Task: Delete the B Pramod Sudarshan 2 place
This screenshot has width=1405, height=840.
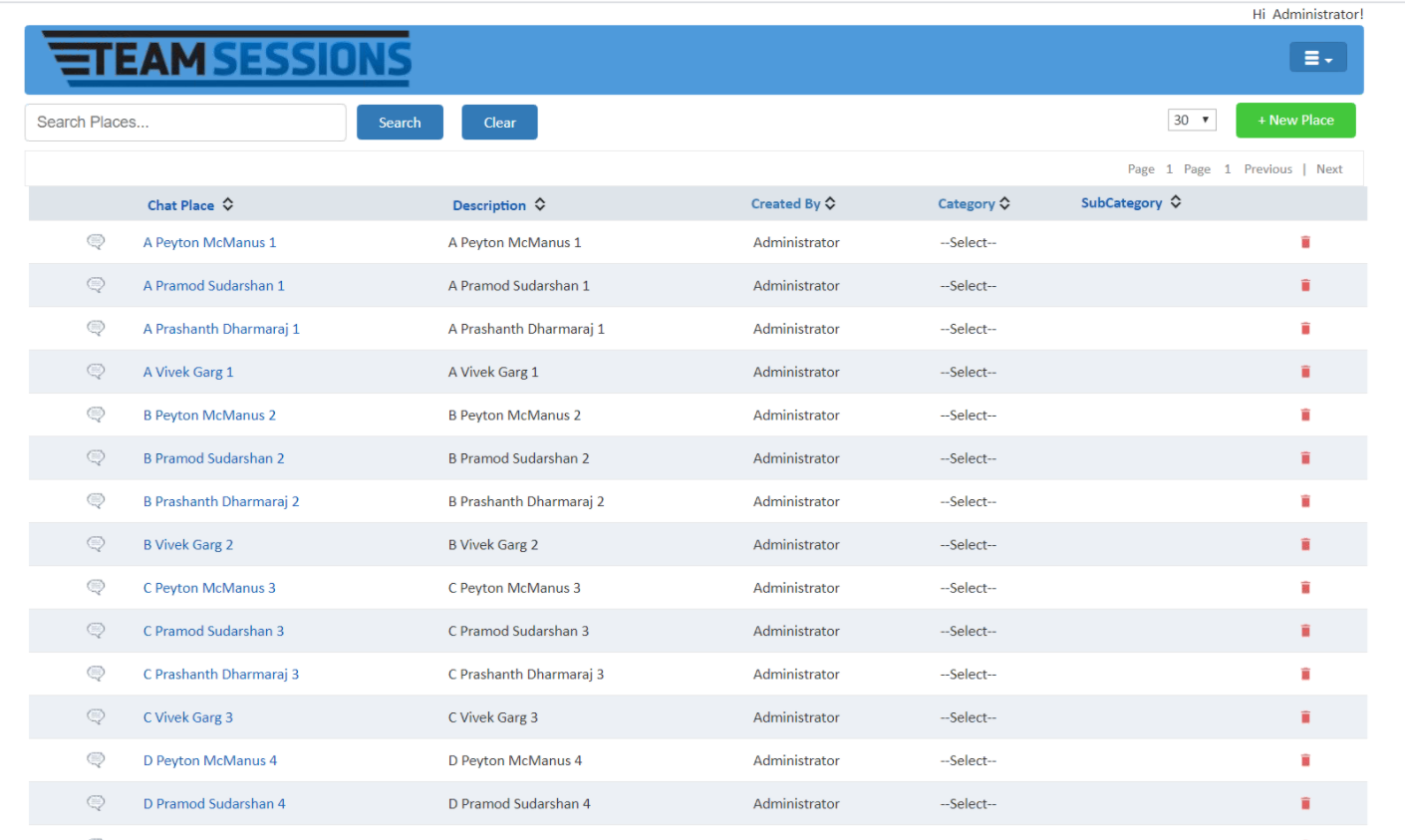Action: click(x=1305, y=458)
